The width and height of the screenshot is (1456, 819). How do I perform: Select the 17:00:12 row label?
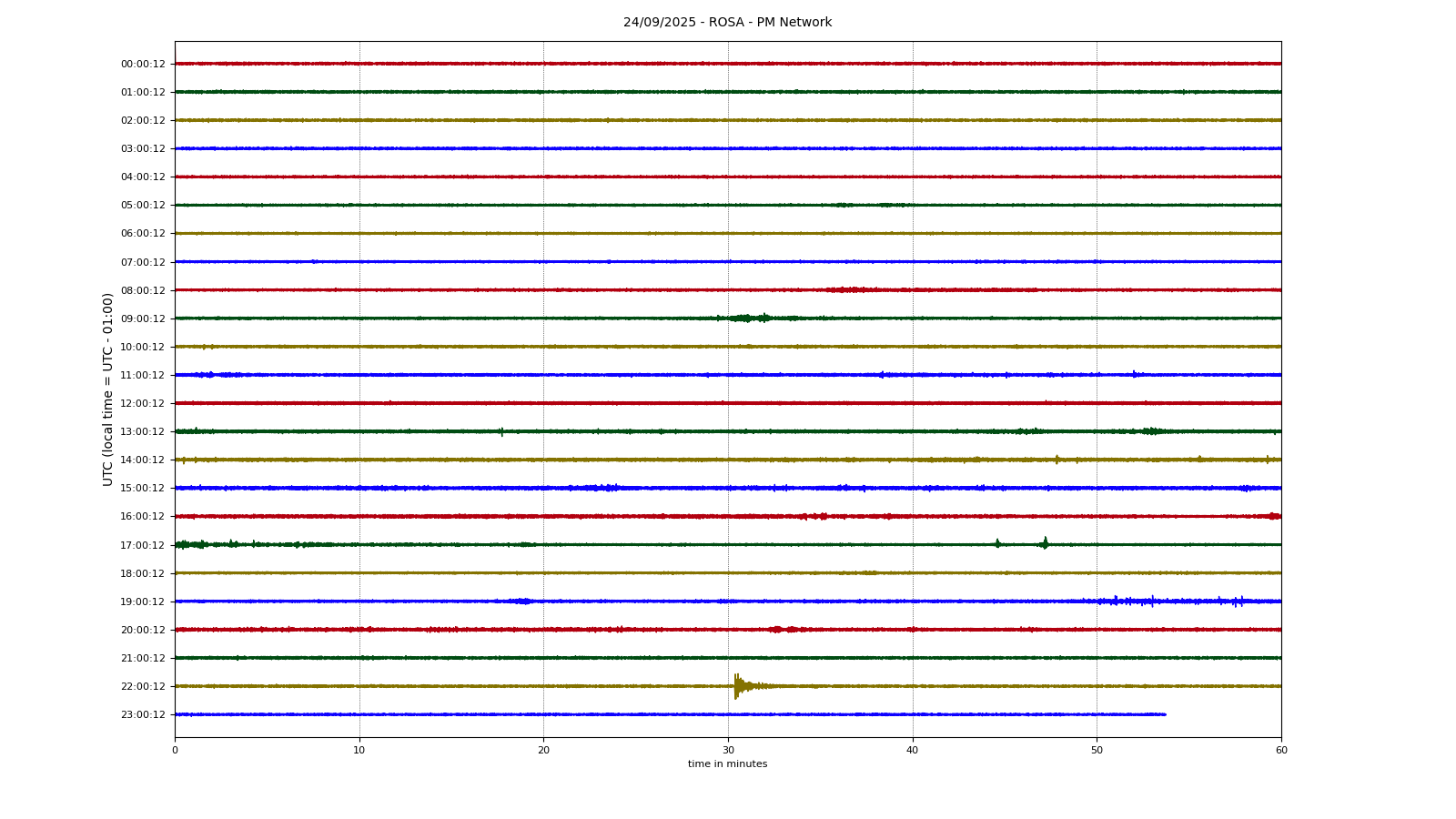coord(143,545)
